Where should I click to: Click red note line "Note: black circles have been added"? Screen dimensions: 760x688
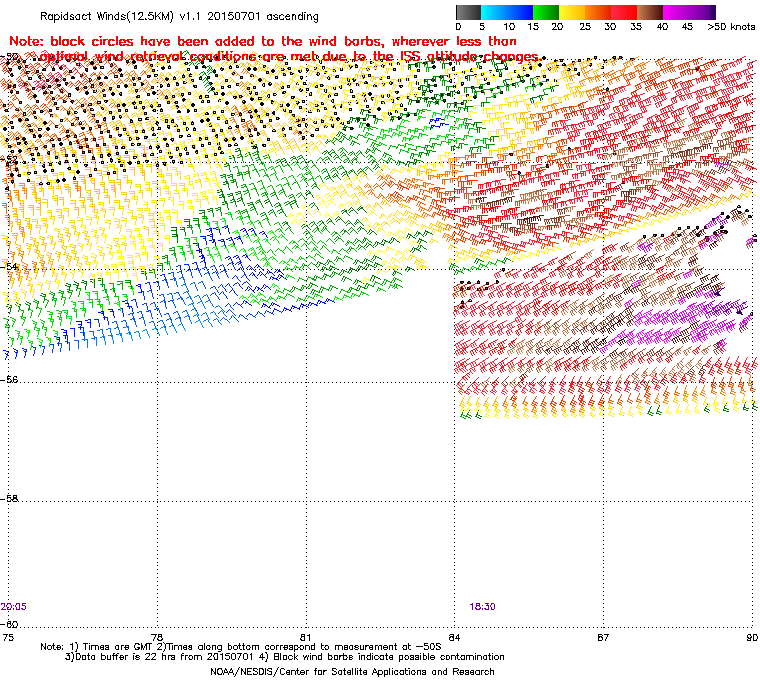tap(263, 41)
